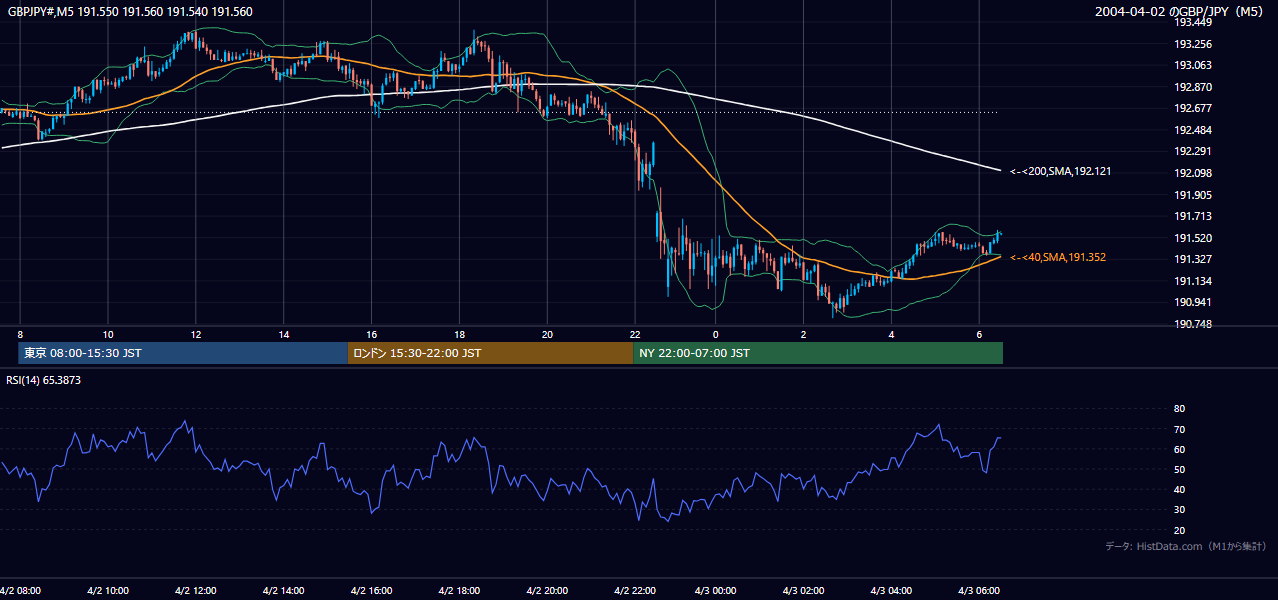Screen dimensions: 1278x600
Task: Click price axis value 192.098
Action: [1192, 173]
